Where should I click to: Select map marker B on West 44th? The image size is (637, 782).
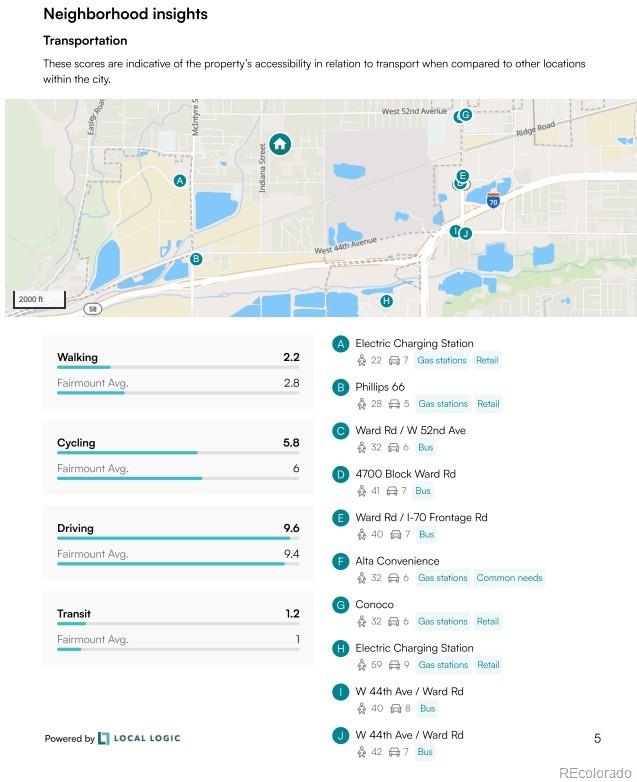[196, 259]
